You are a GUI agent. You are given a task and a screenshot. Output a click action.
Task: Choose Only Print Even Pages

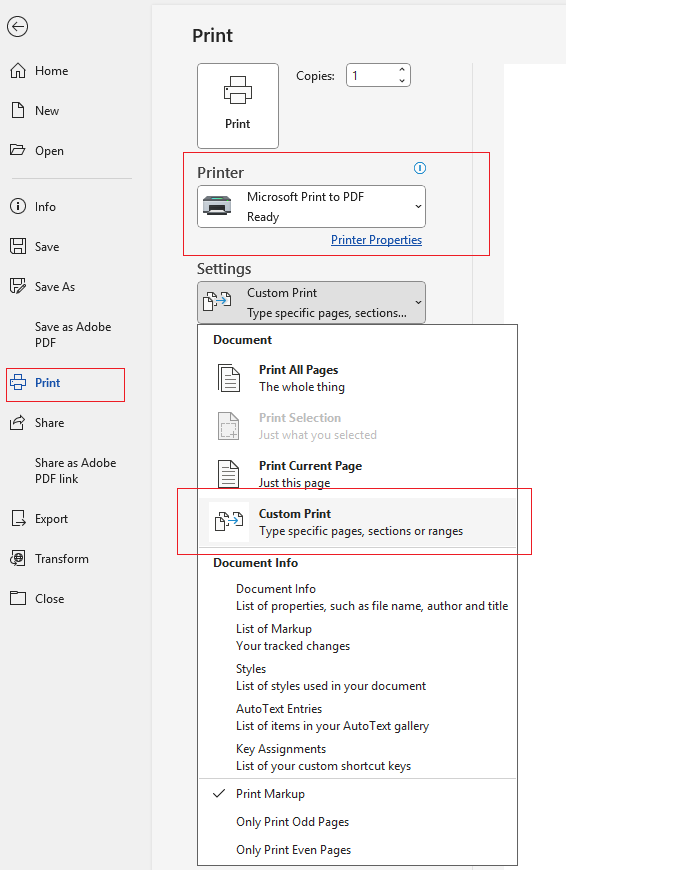click(357, 849)
